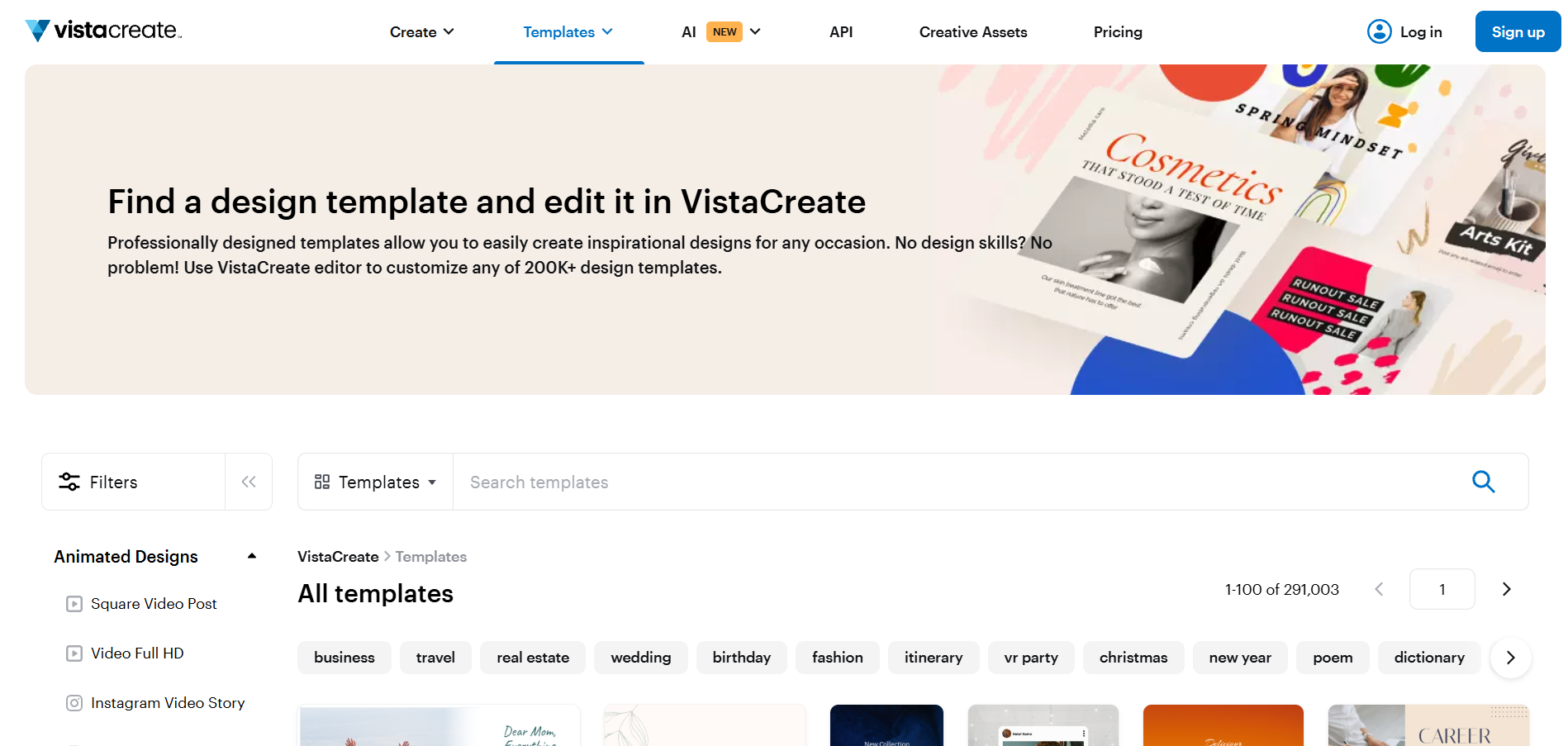This screenshot has width=1568, height=746.
Task: Click the Search templates input field
Action: (950, 482)
